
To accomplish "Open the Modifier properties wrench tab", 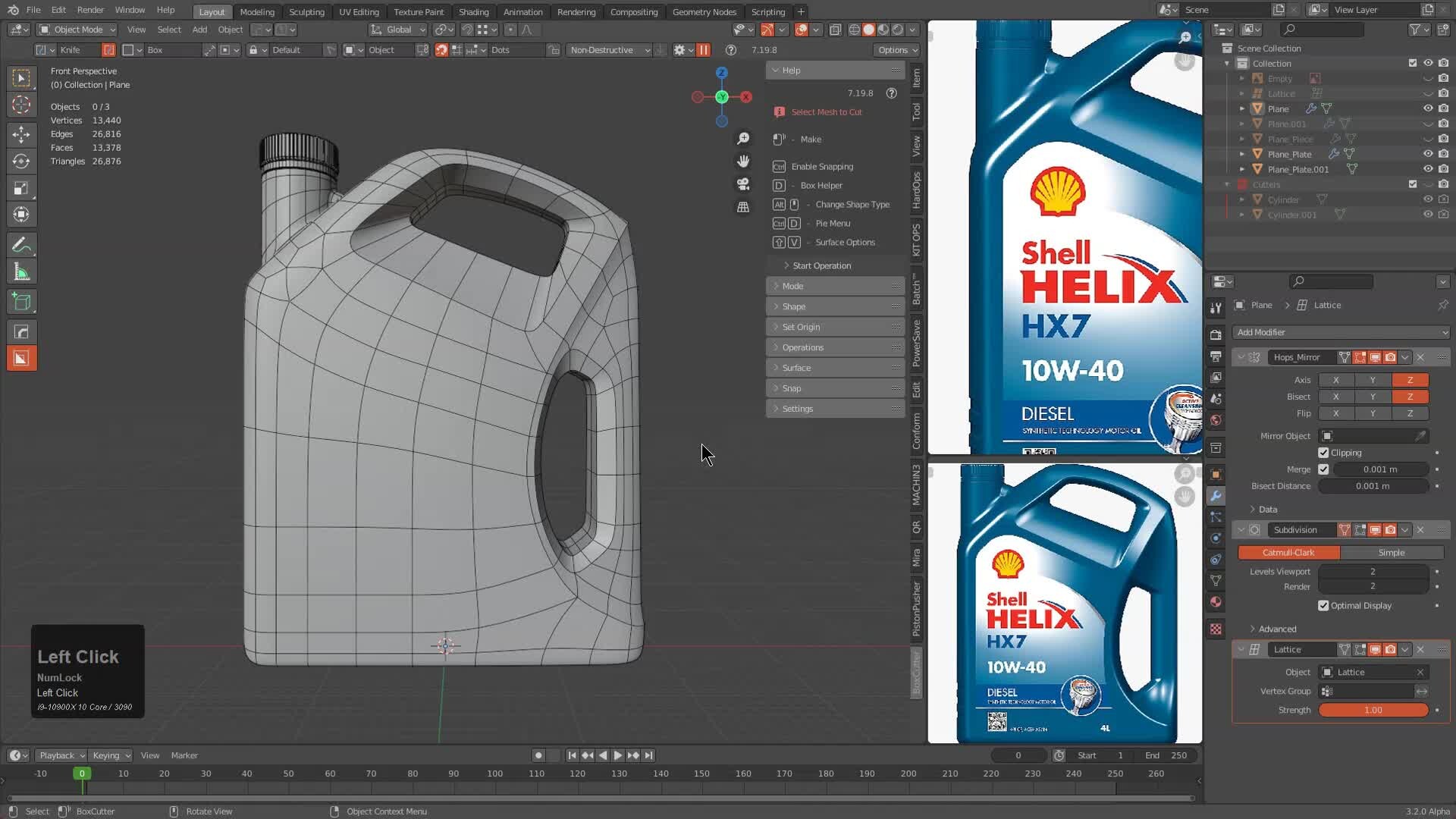I will click(1216, 496).
